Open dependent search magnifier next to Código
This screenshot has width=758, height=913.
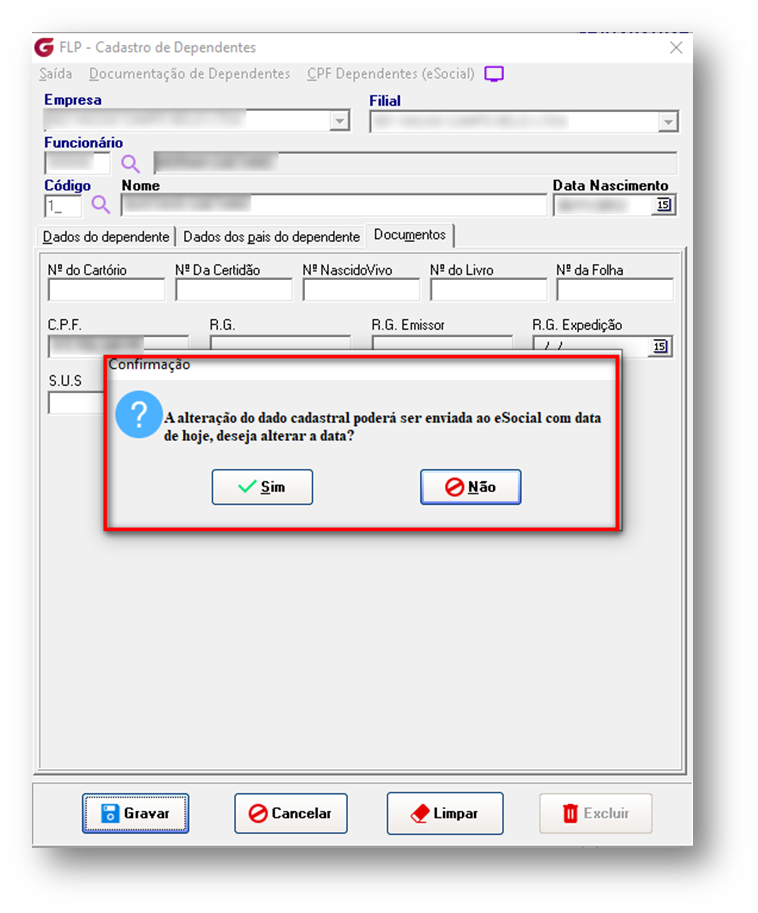pyautogui.click(x=101, y=204)
